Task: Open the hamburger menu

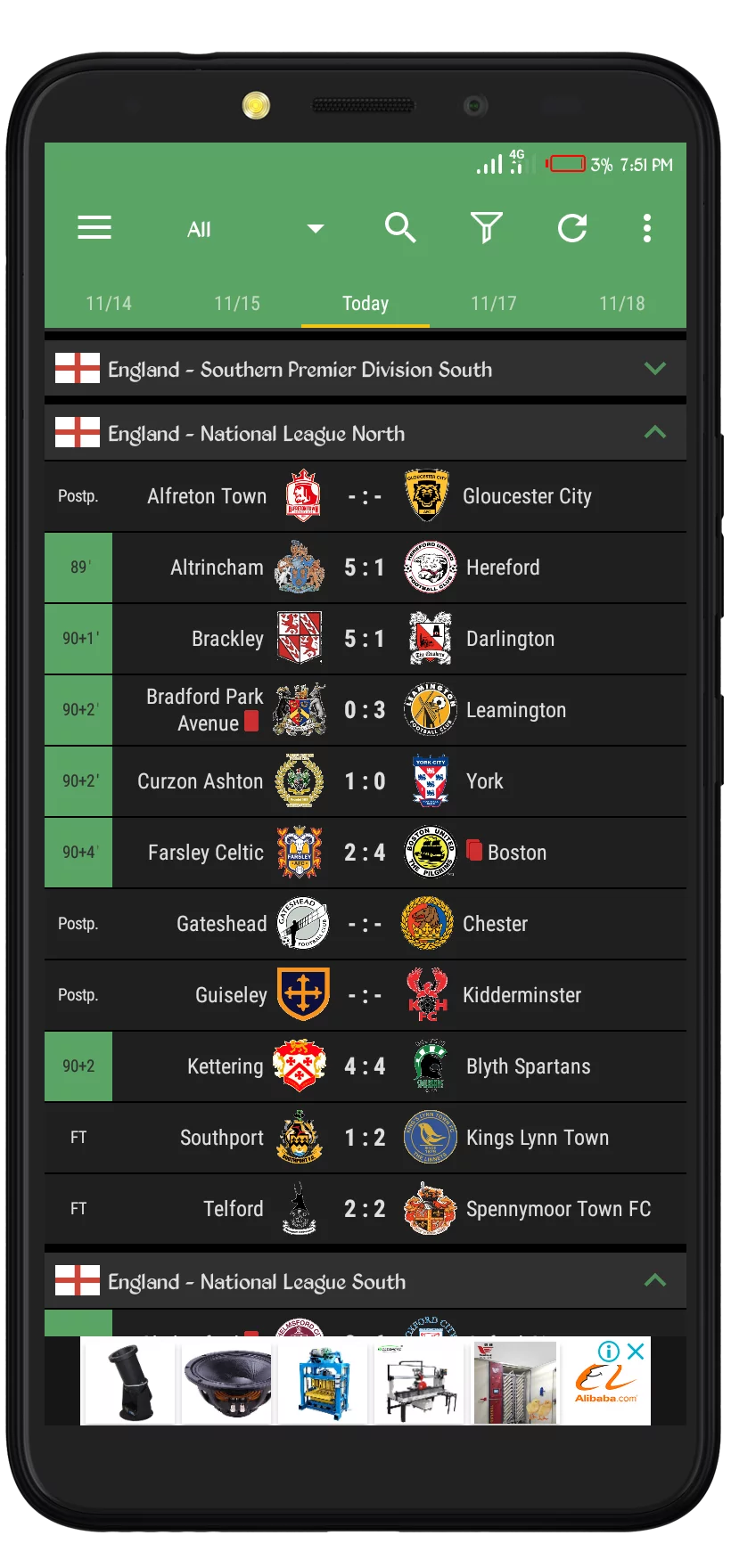Action: coord(94,228)
